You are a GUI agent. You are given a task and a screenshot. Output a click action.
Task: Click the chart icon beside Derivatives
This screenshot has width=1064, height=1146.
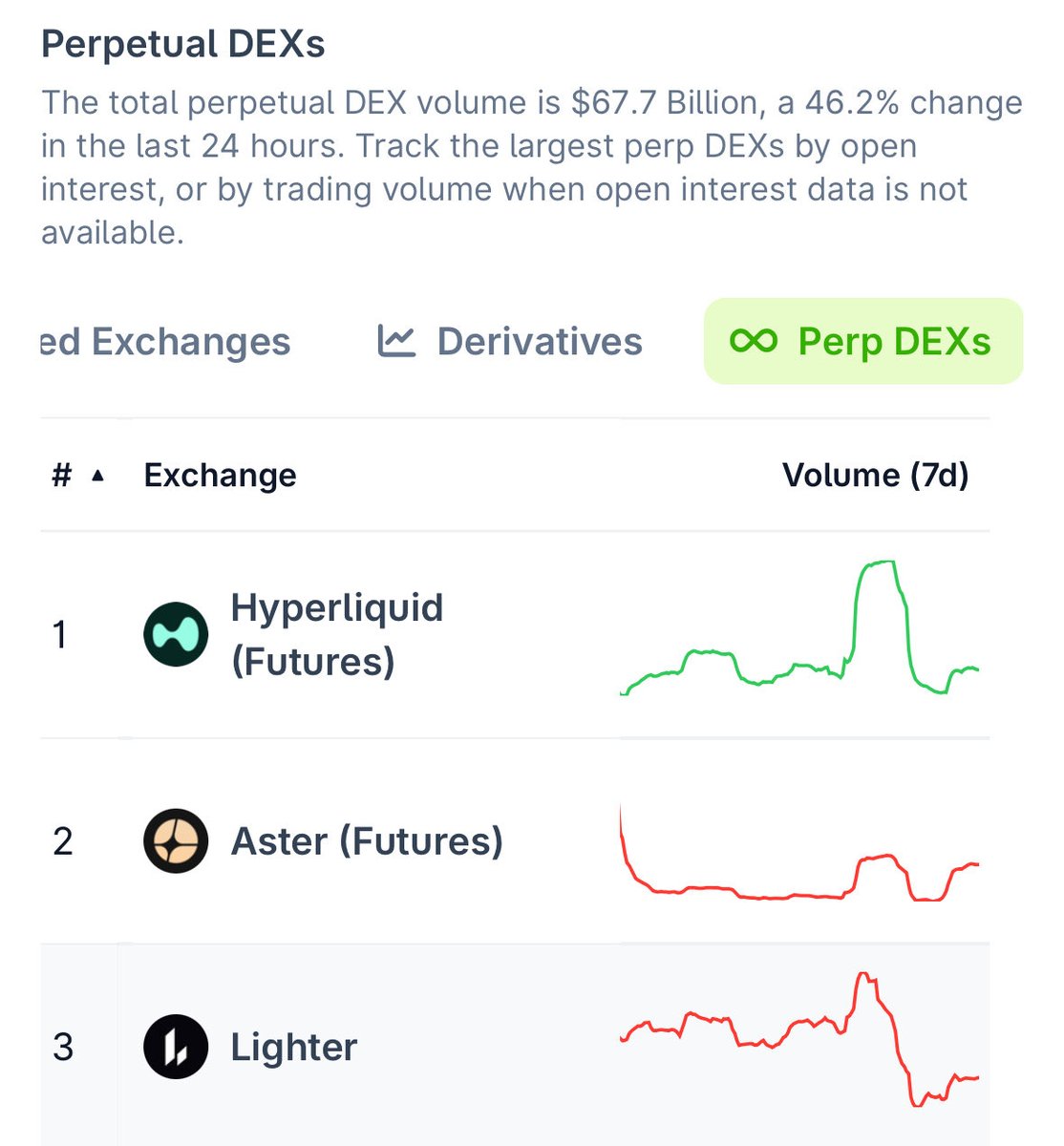(396, 341)
